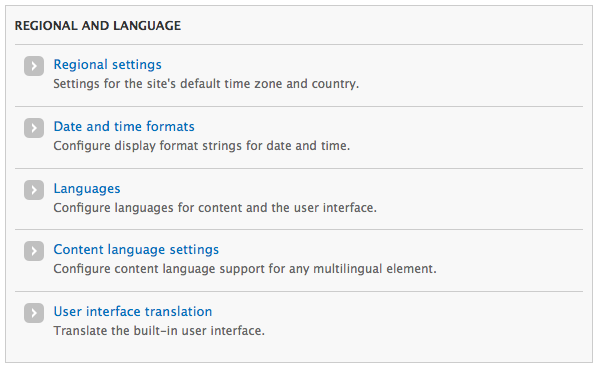Go to the Languages configuration link
598x367 pixels.
[x=87, y=188]
